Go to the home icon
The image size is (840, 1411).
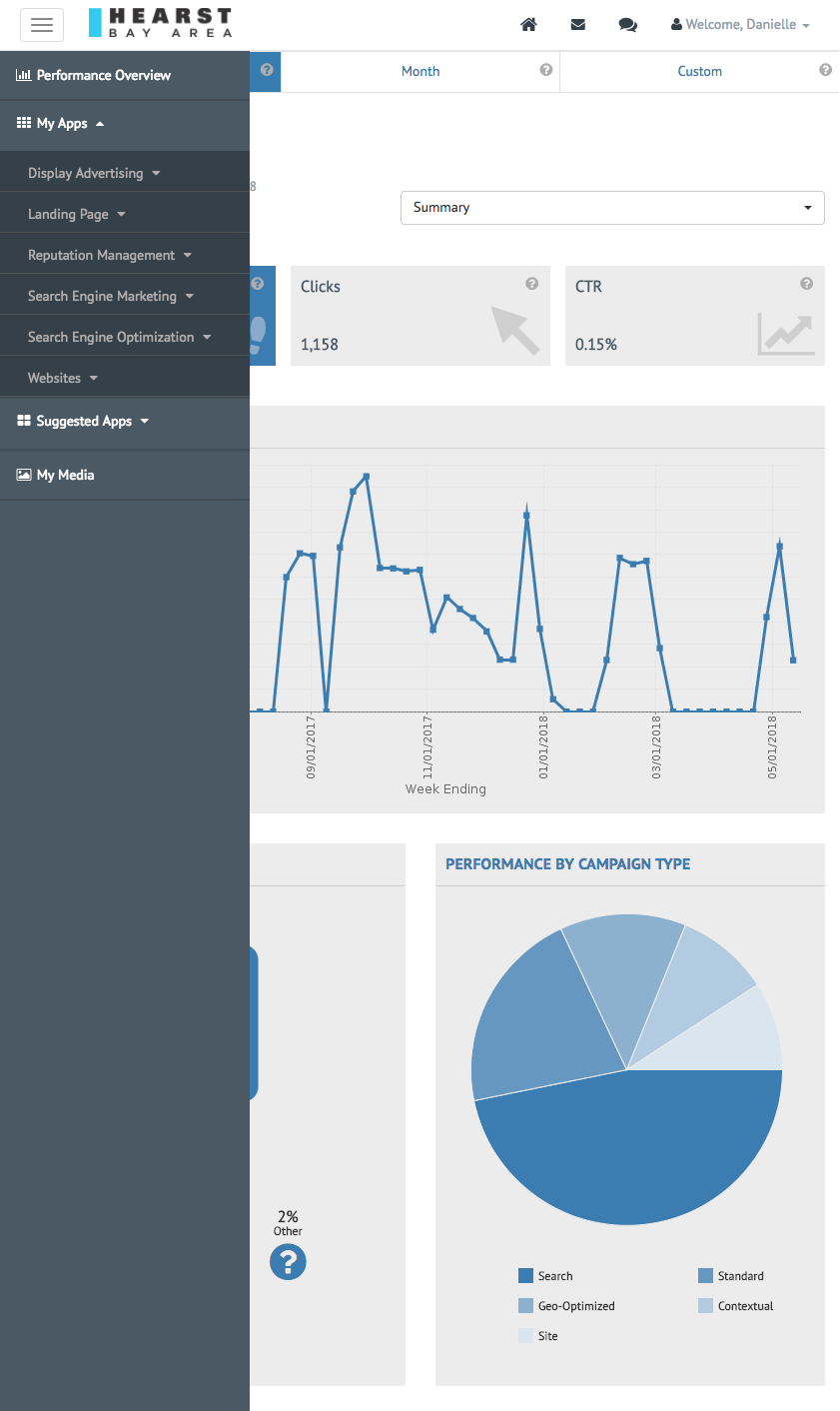coord(528,24)
